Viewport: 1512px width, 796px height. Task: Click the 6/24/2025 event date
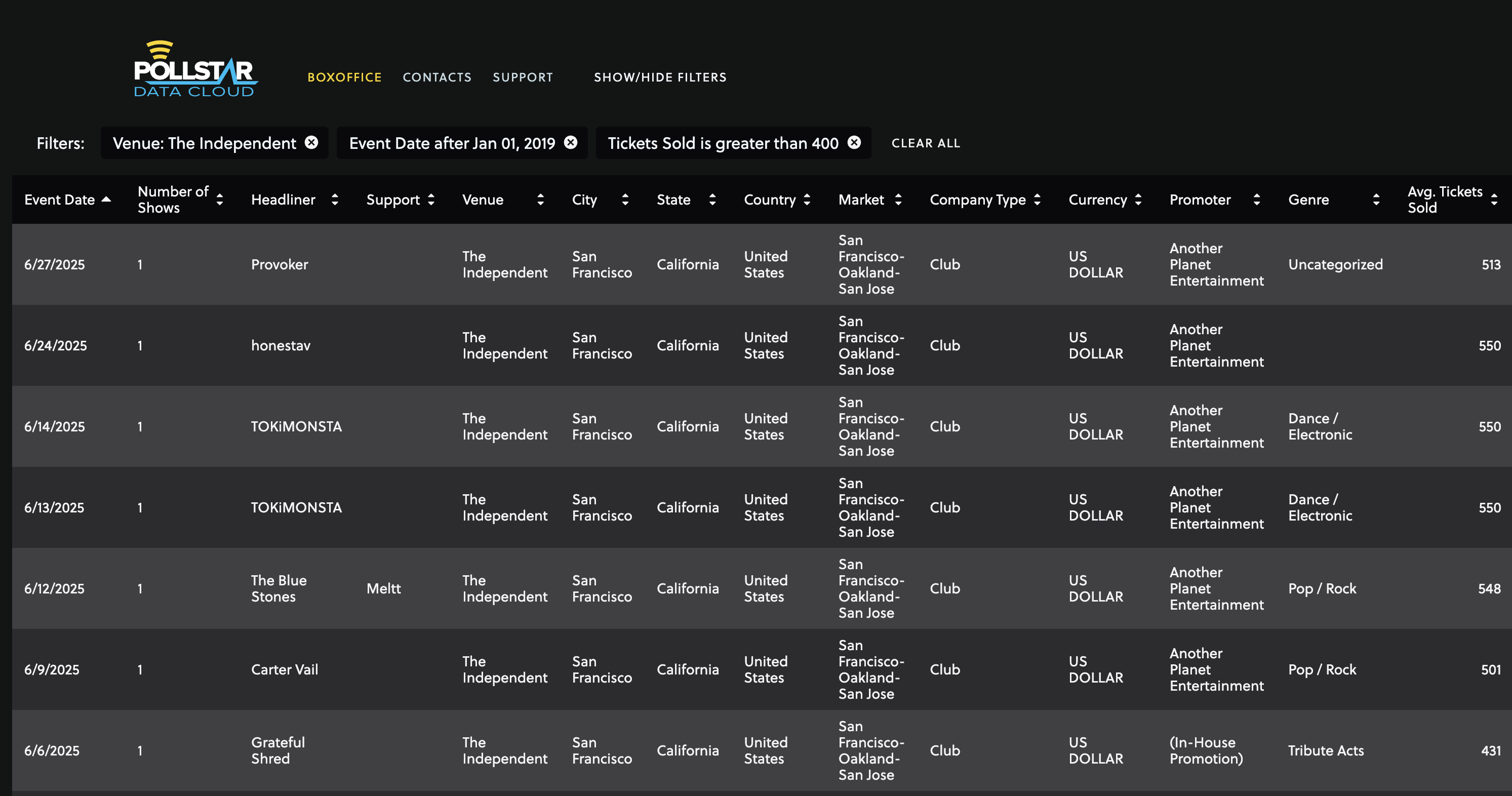(x=55, y=345)
